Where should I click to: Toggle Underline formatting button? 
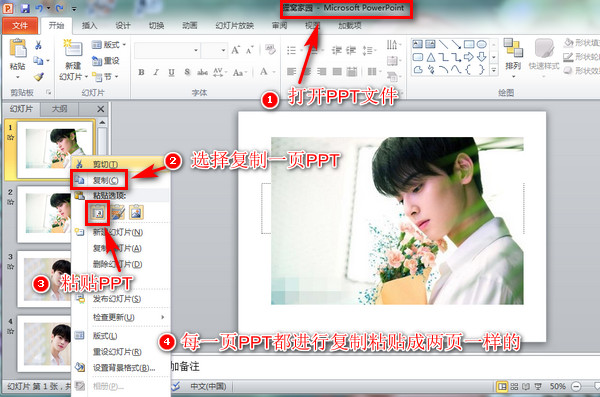[x=171, y=72]
